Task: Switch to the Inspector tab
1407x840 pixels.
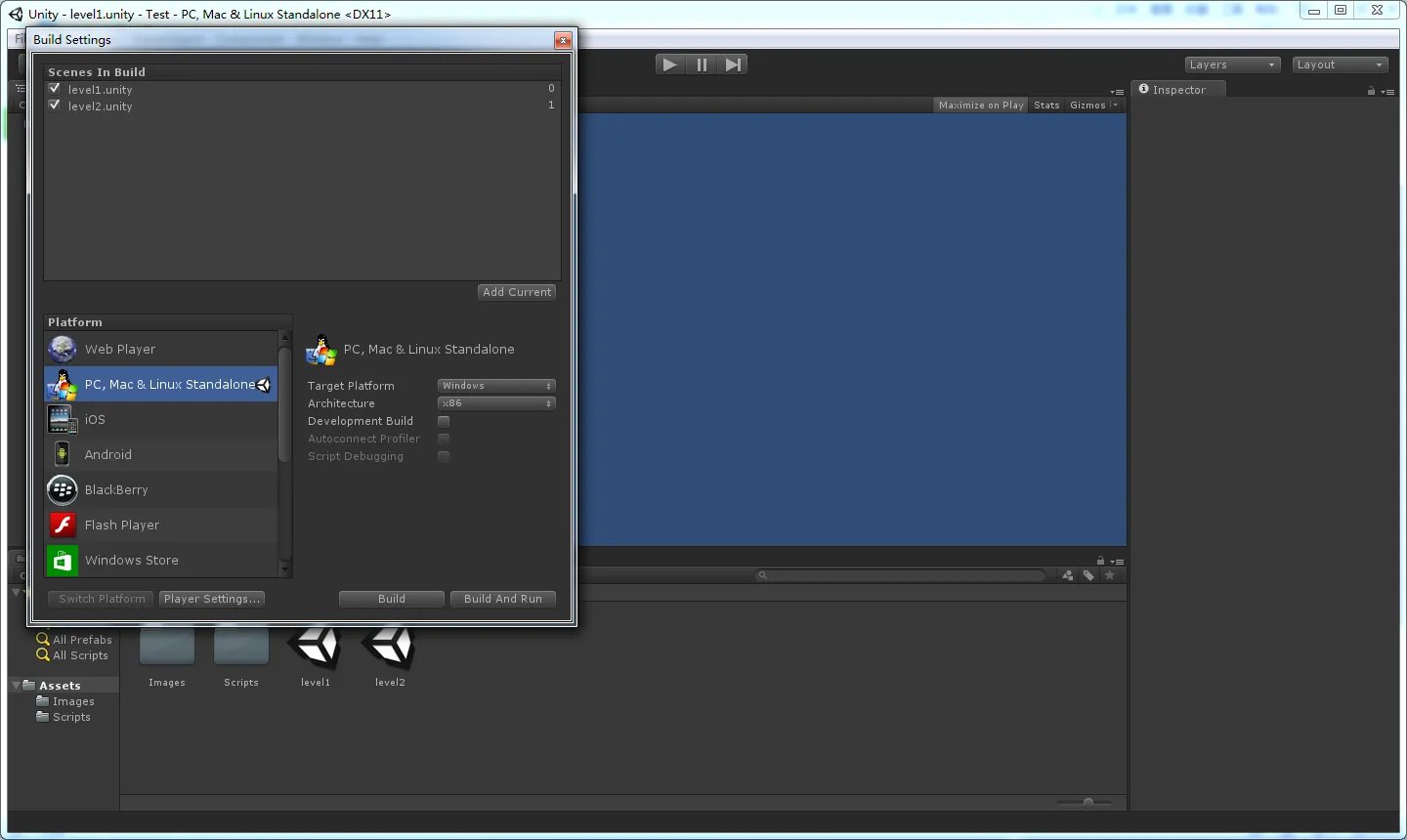Action: (x=1177, y=90)
